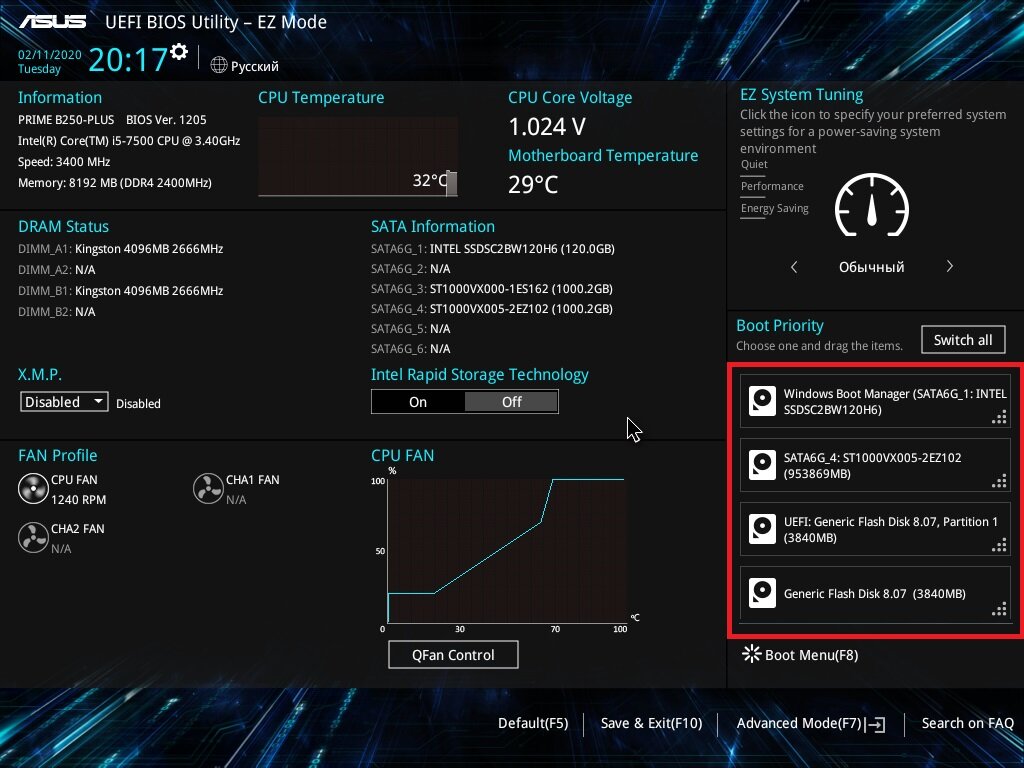Open Search on FAQ
This screenshot has width=1024, height=768.
pos(967,723)
